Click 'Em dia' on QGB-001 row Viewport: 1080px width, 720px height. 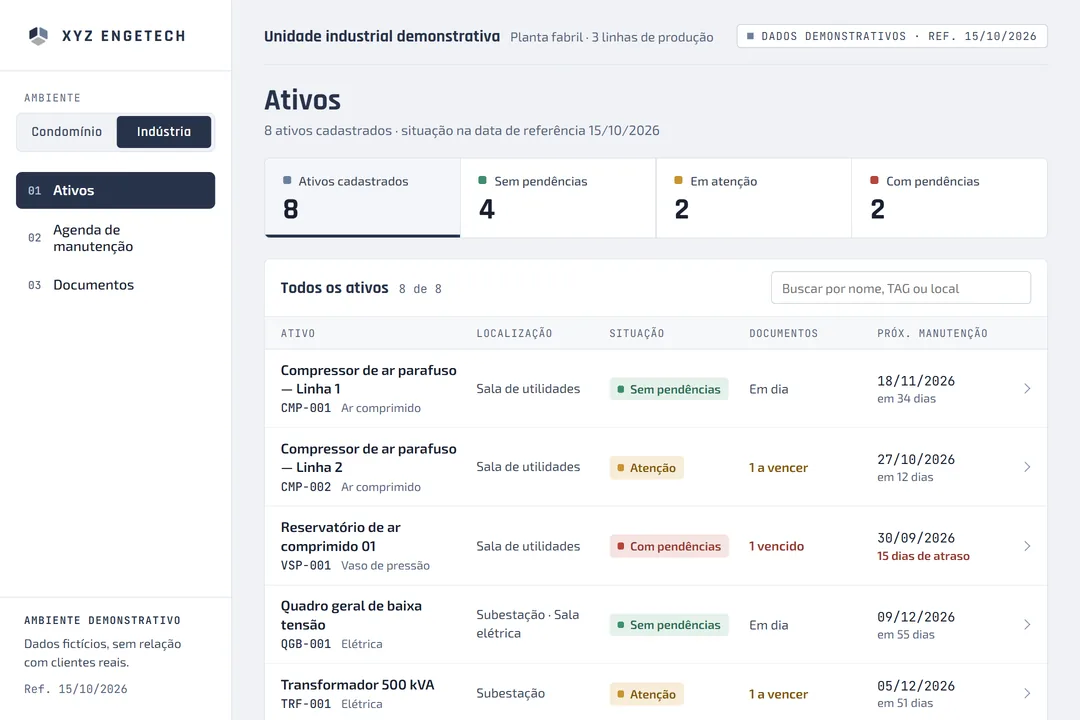769,625
